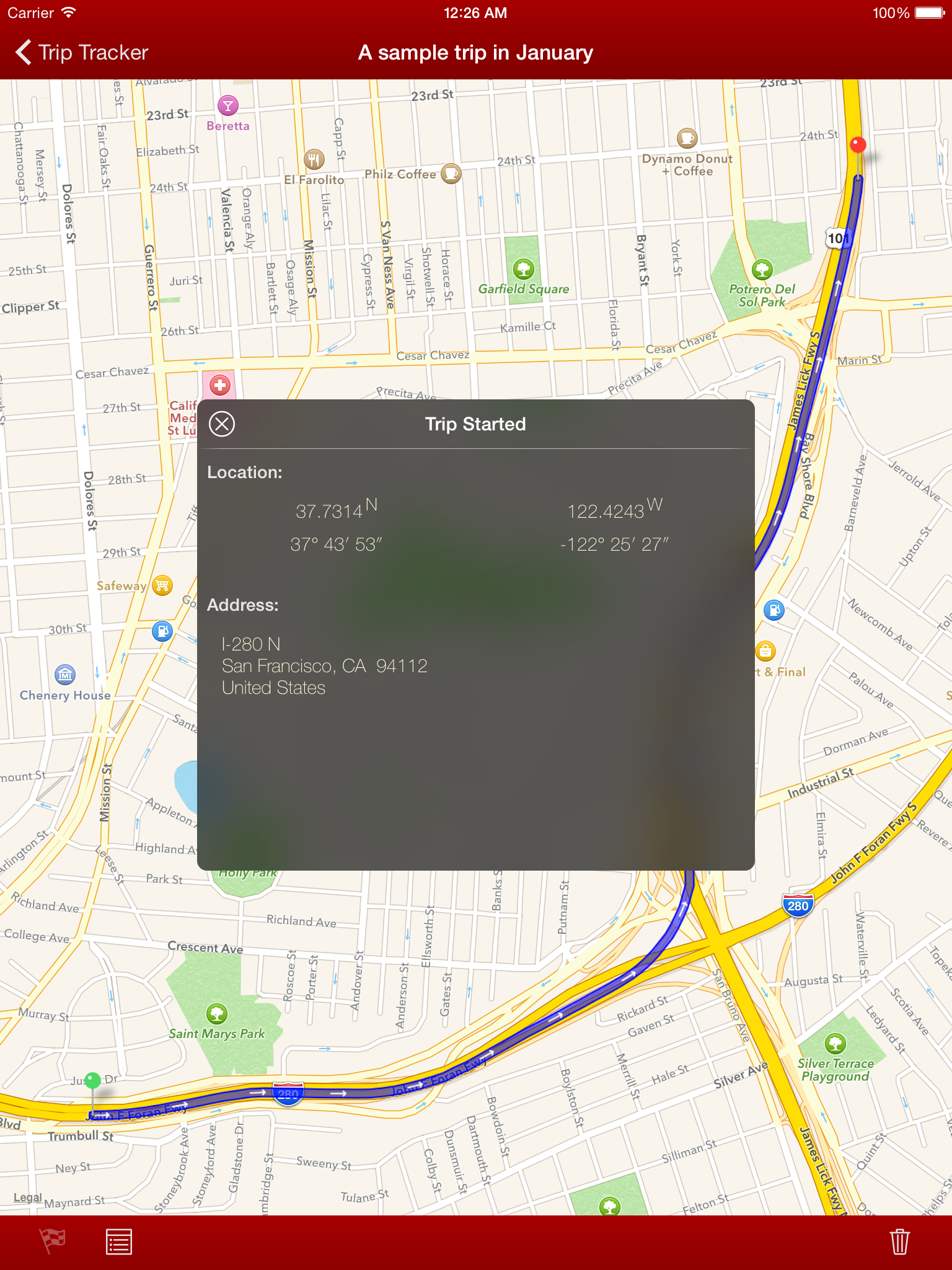Tap Silver Terrace Playground icon
952x1270 pixels.
tap(835, 1044)
